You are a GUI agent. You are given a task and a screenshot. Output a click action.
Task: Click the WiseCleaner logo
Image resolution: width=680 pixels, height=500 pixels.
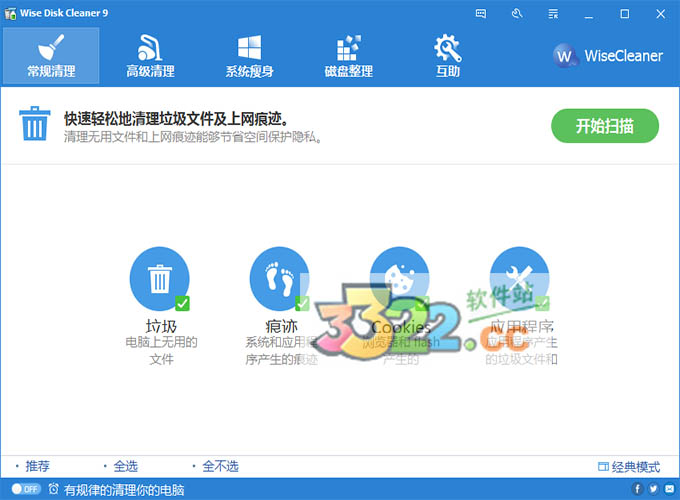click(608, 56)
